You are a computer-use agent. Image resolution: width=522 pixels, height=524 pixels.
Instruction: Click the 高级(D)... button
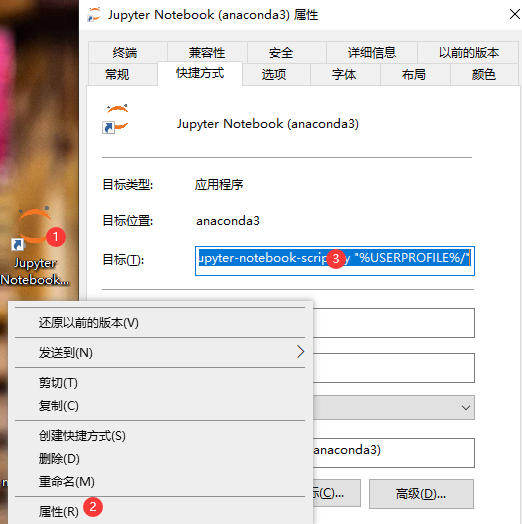tap(421, 494)
